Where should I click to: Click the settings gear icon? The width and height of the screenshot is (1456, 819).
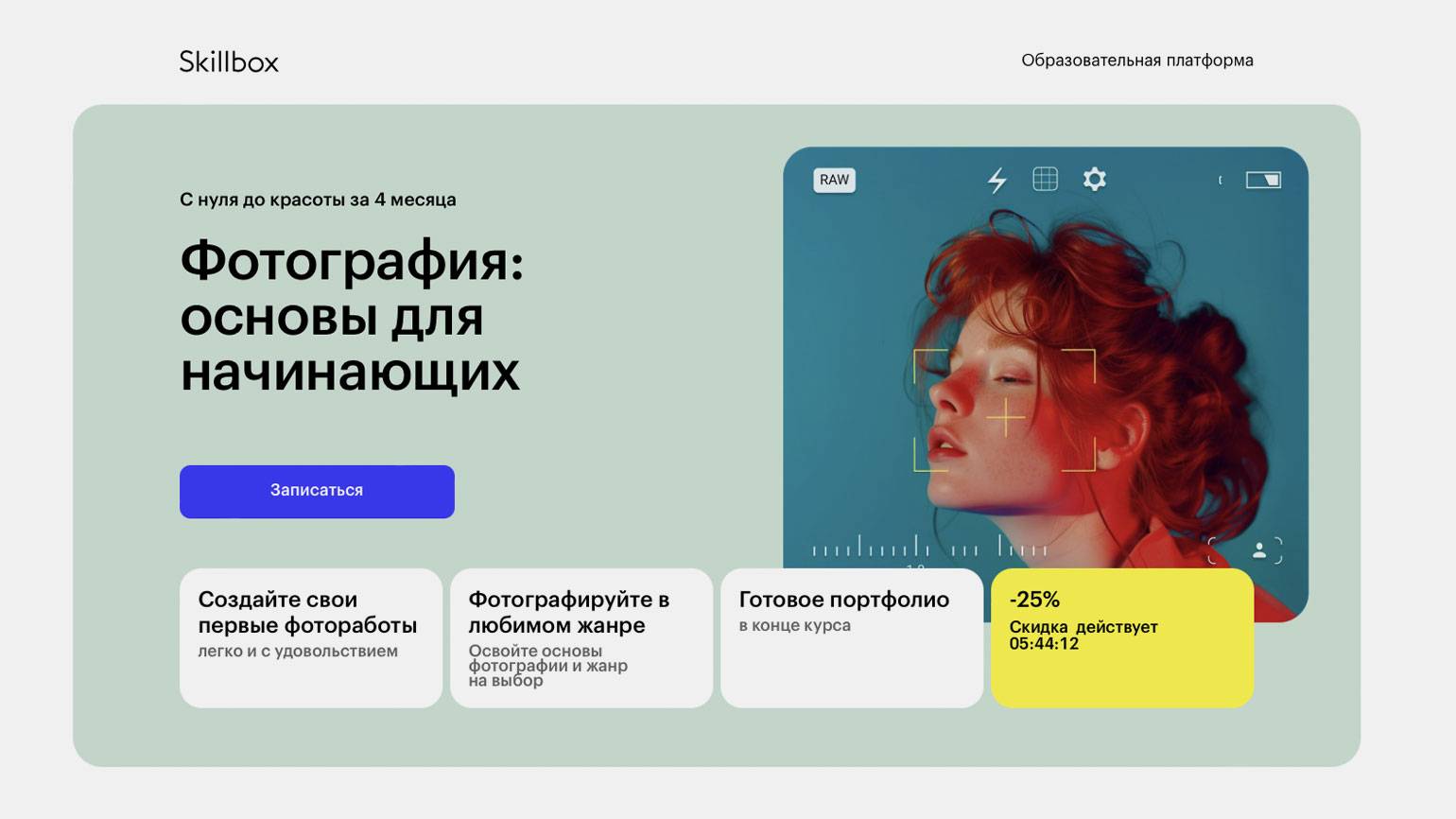(x=1094, y=179)
